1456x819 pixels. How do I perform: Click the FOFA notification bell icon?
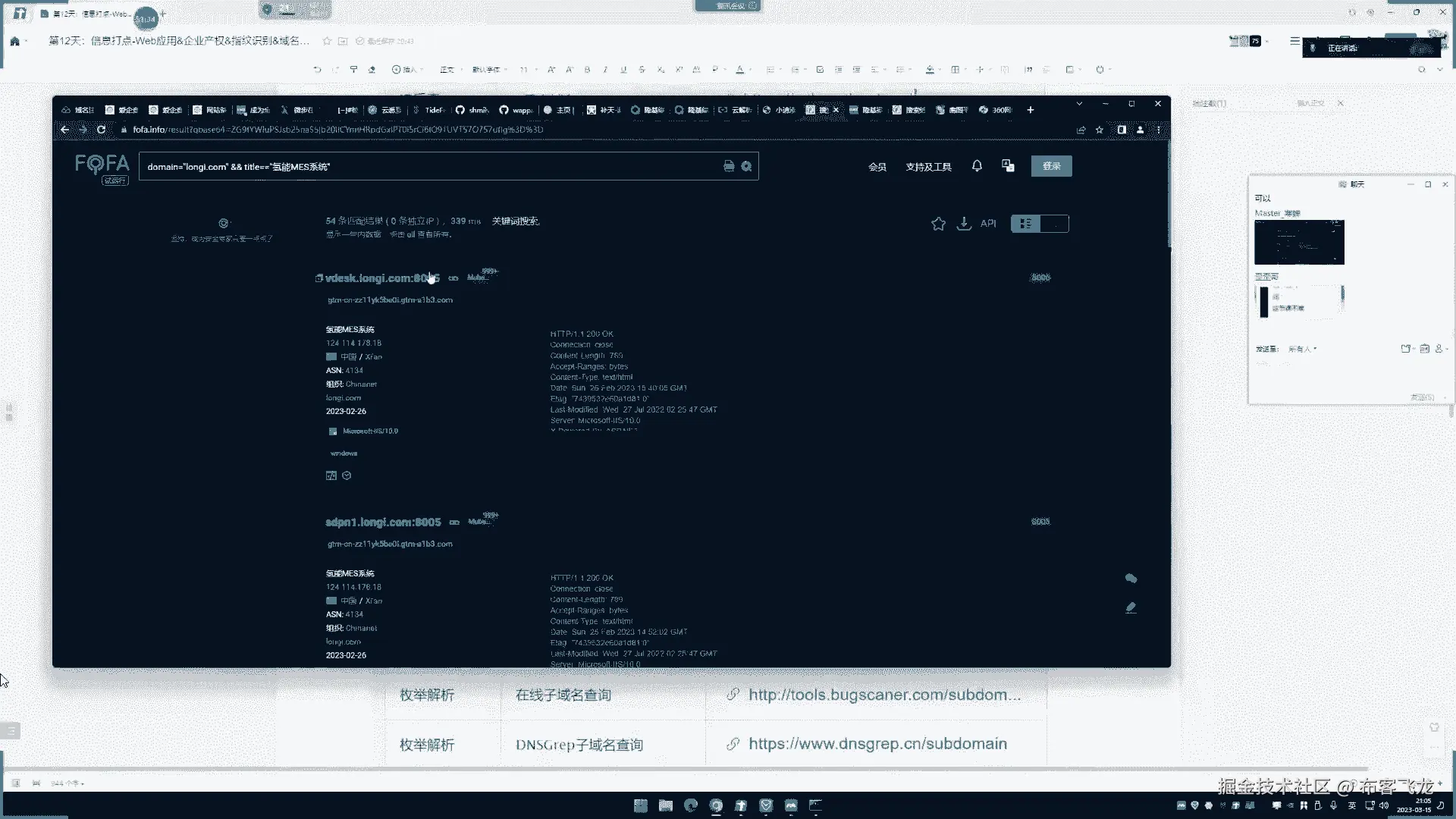[977, 166]
